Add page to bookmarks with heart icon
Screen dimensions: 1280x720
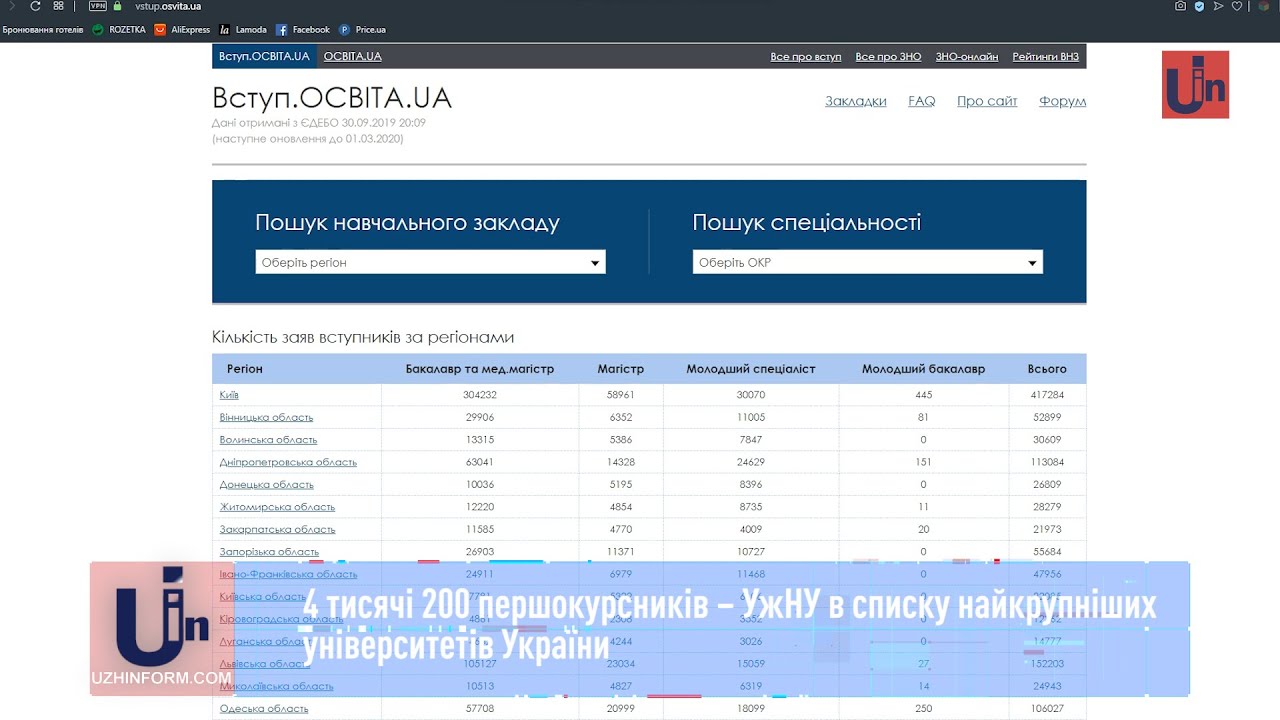click(x=1237, y=6)
